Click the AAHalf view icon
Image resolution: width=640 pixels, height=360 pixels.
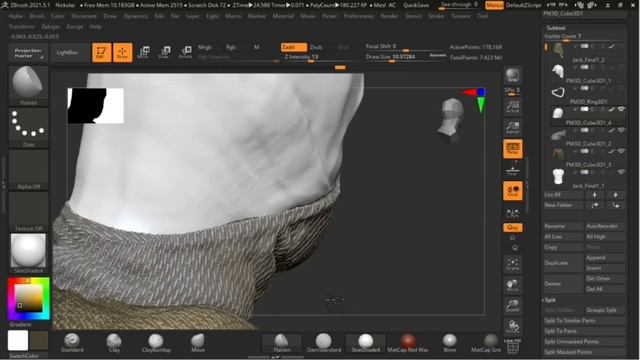pyautogui.click(x=513, y=127)
